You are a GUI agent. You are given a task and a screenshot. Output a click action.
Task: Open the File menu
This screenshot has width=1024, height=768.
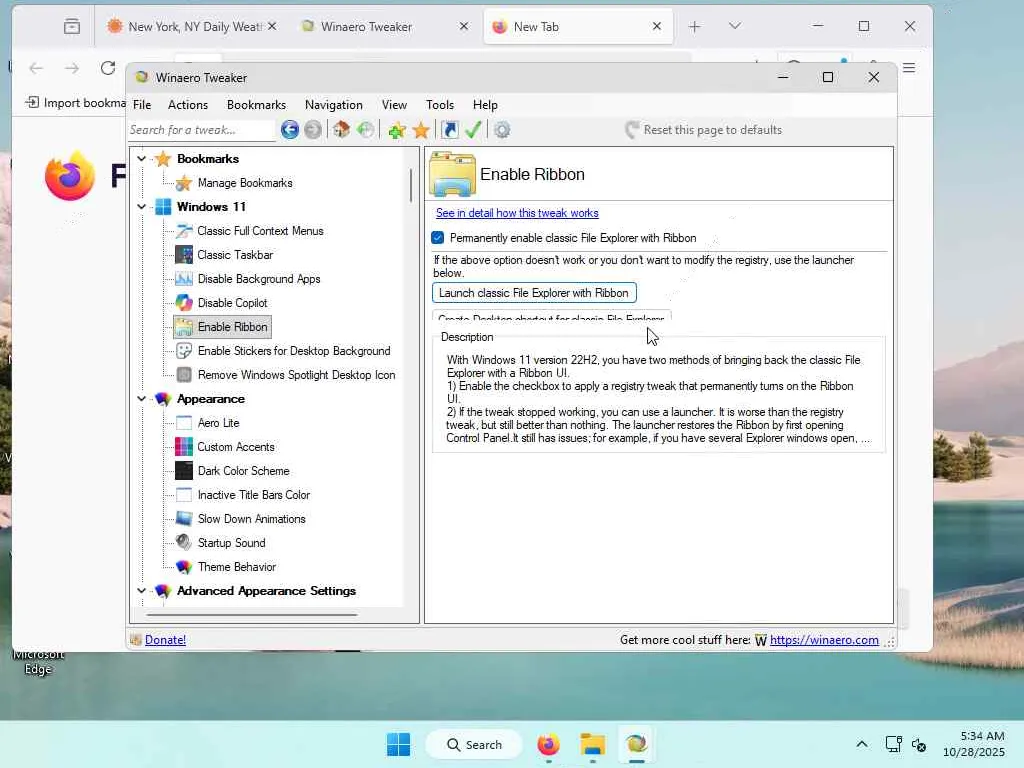[x=142, y=105]
